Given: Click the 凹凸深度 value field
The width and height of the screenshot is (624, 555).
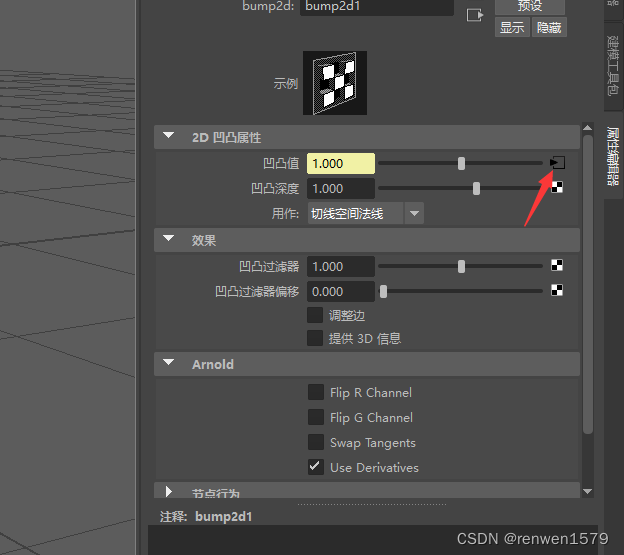Looking at the screenshot, I should [x=341, y=189].
